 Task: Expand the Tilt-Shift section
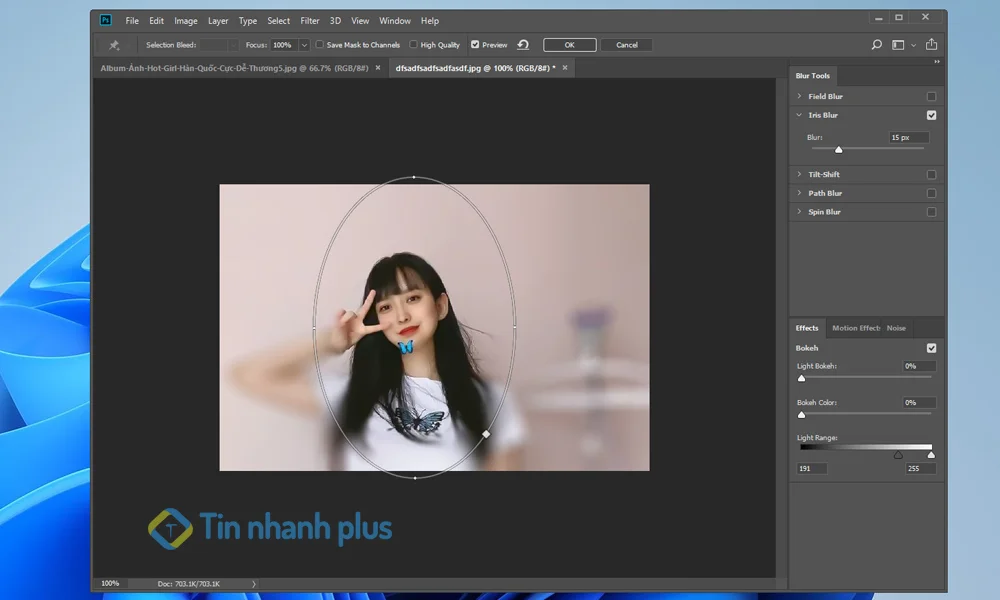[800, 174]
